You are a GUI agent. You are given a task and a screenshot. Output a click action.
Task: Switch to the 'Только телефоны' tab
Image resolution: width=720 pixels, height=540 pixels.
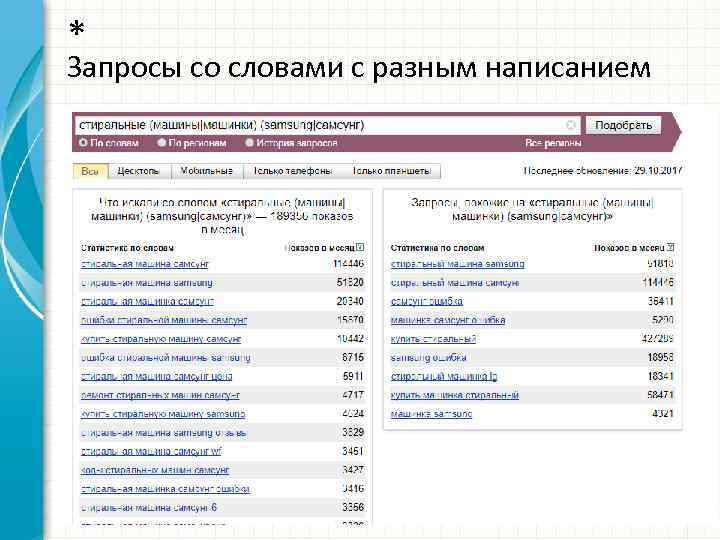293,171
